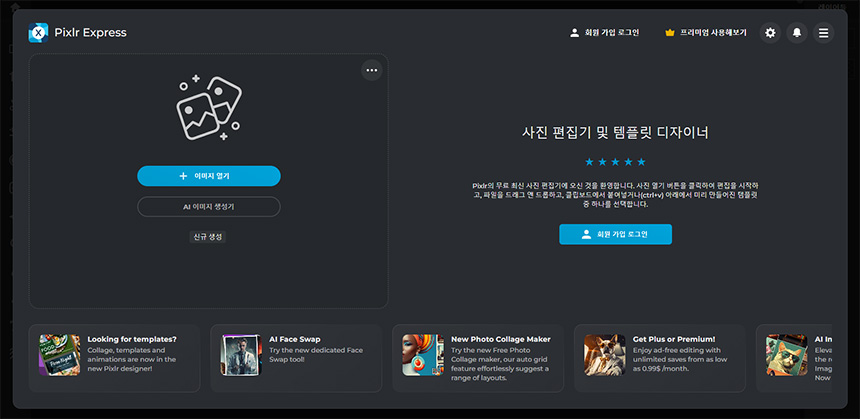860x419 pixels.
Task: Click the collage maker woman thumbnail
Action: tap(423, 355)
